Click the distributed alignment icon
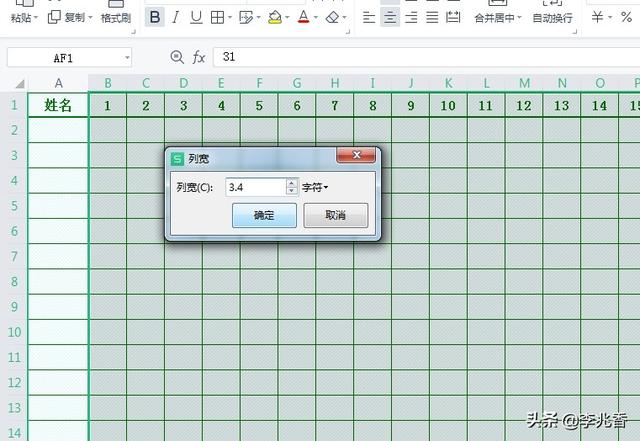Image resolution: width=640 pixels, height=441 pixels. pos(453,18)
